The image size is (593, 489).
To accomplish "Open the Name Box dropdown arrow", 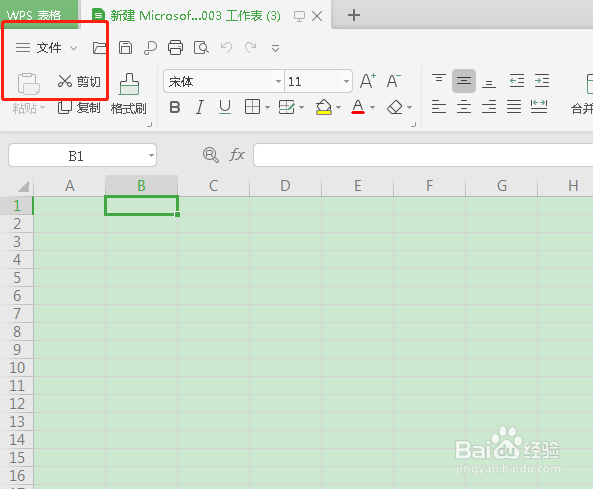I will [x=151, y=155].
